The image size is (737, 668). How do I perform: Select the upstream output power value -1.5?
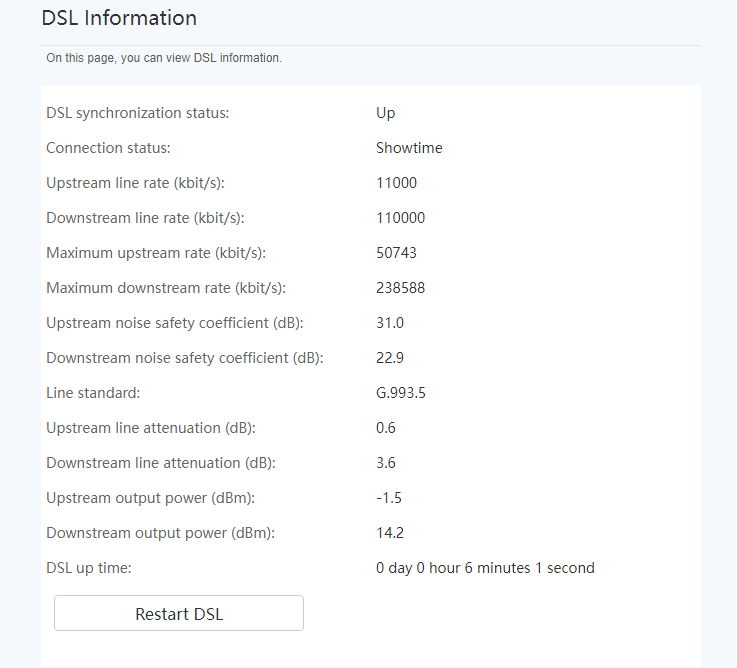click(x=389, y=498)
